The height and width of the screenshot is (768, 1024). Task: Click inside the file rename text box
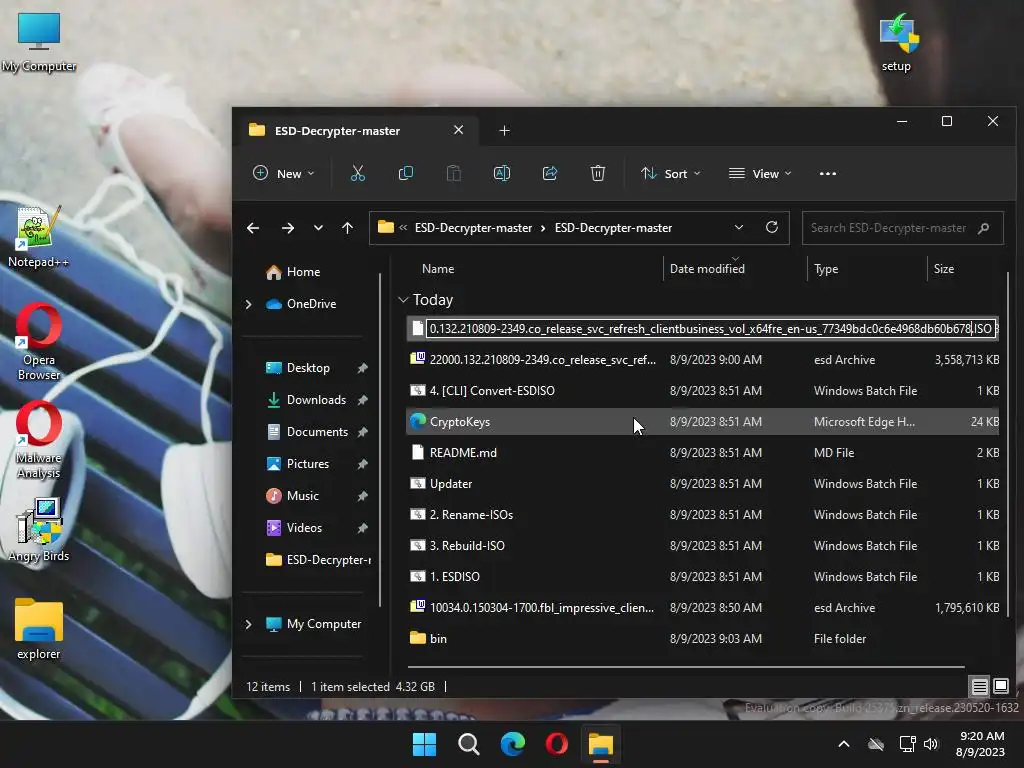tap(711, 328)
